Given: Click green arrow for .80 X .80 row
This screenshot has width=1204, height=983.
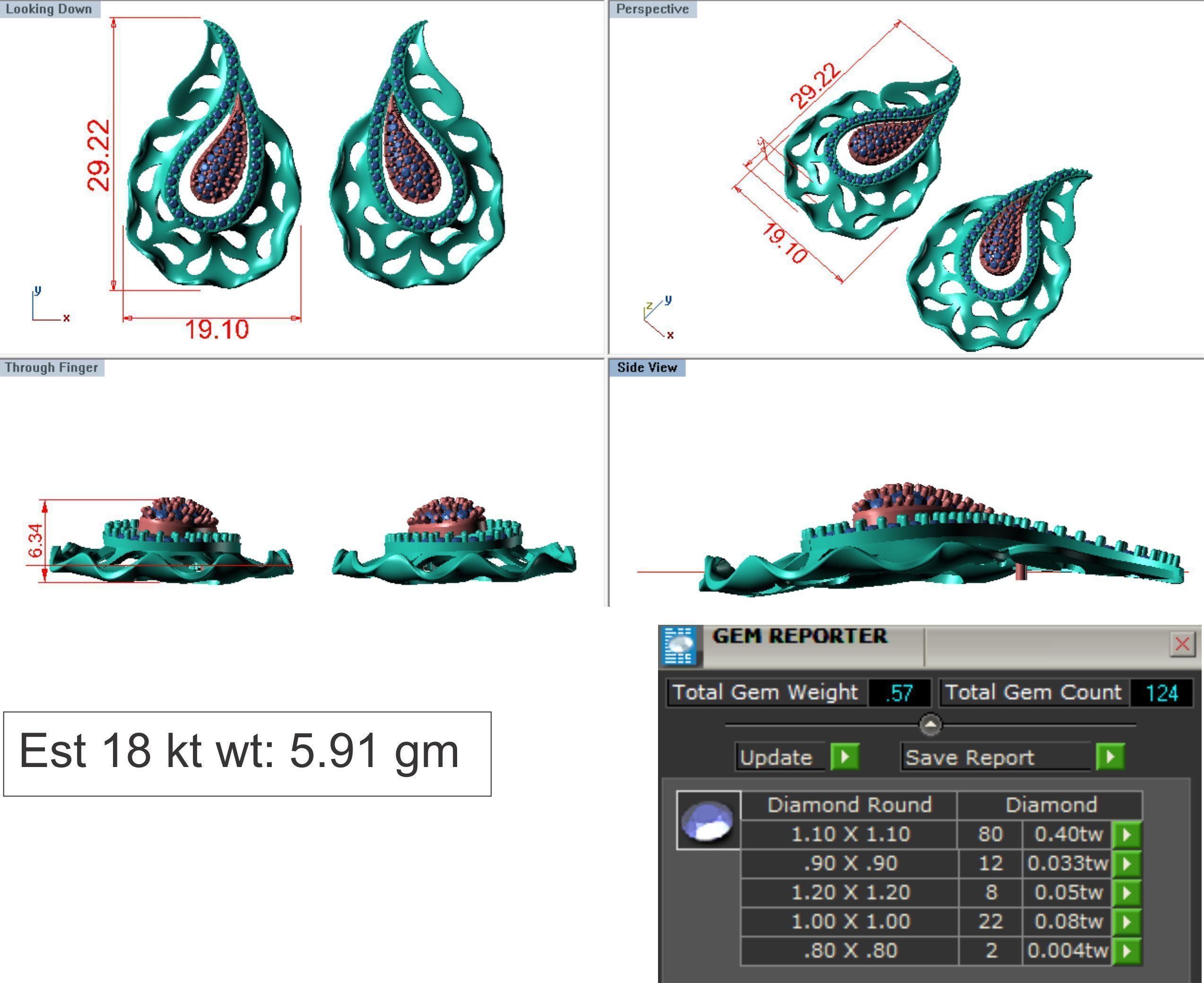Looking at the screenshot, I should pos(1127,951).
